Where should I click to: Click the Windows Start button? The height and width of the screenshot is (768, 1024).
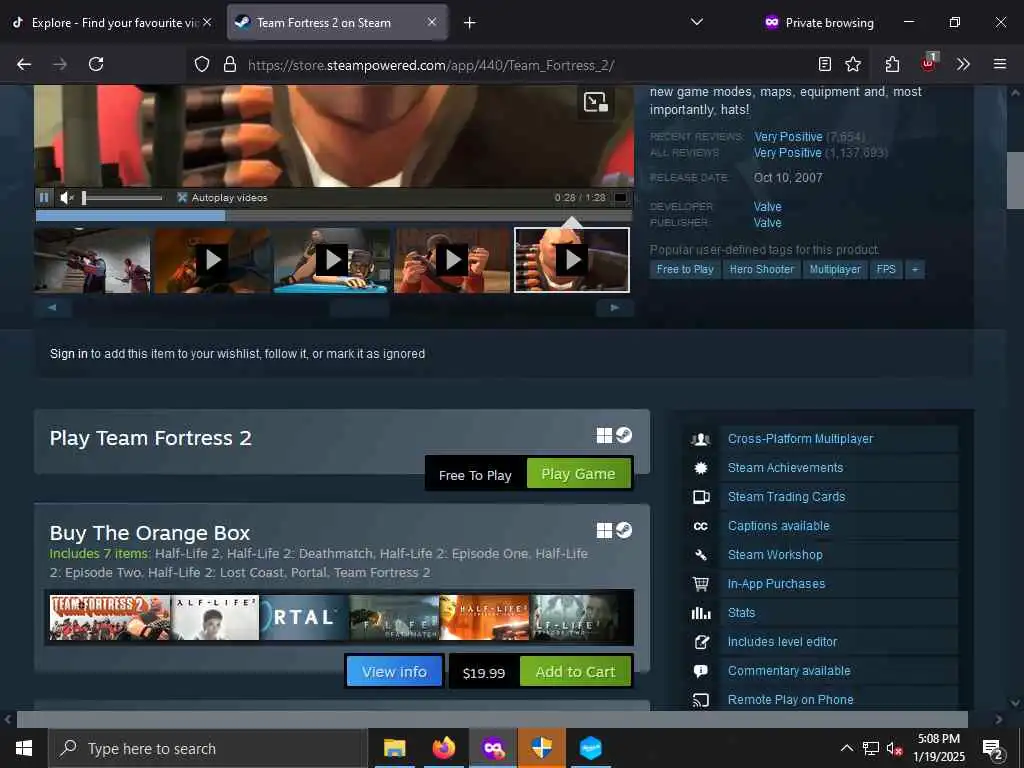[24, 748]
